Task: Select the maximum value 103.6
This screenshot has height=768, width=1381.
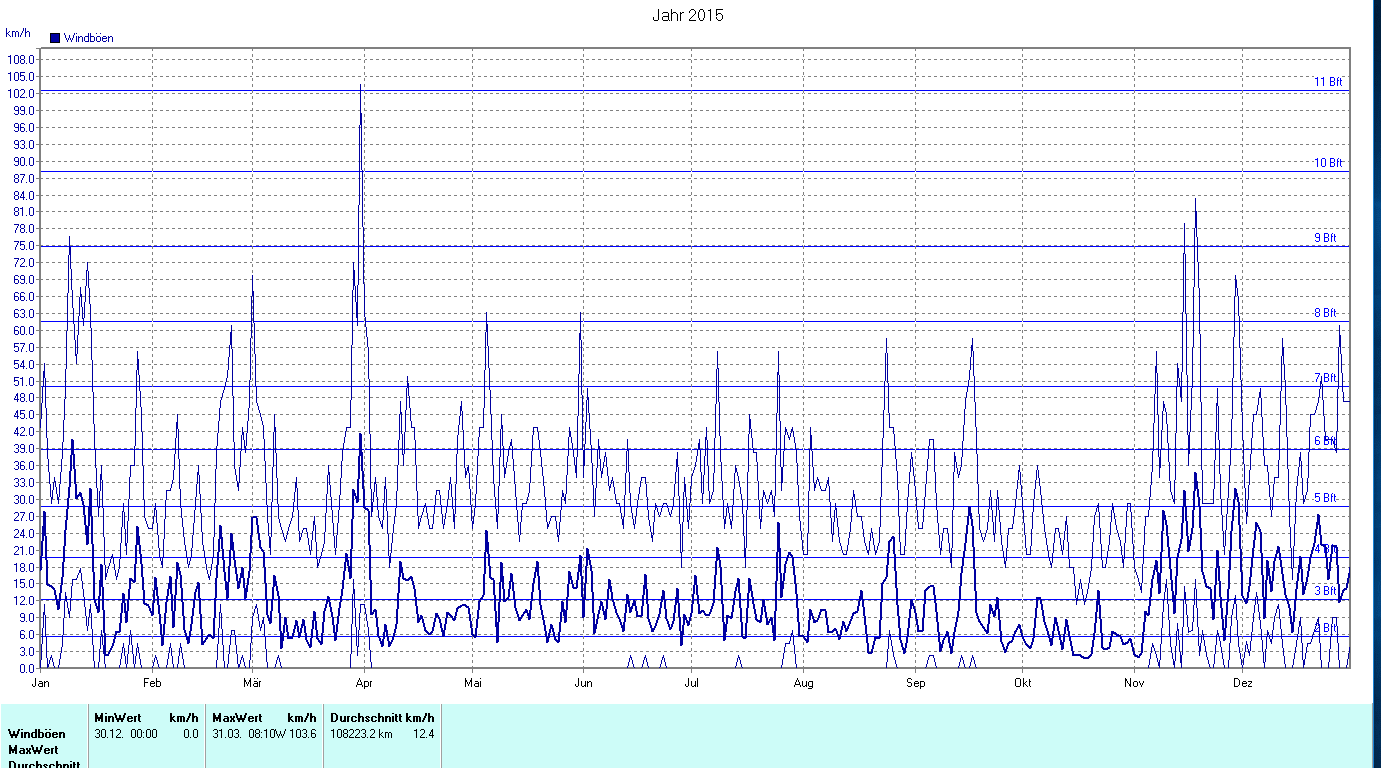Action: pos(303,734)
